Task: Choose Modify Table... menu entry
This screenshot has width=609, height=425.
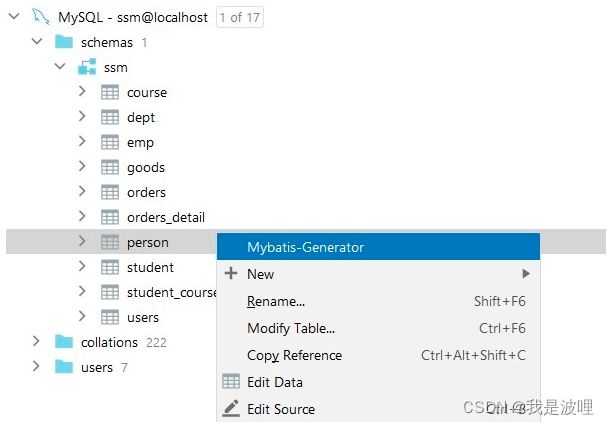Action: 378,328
